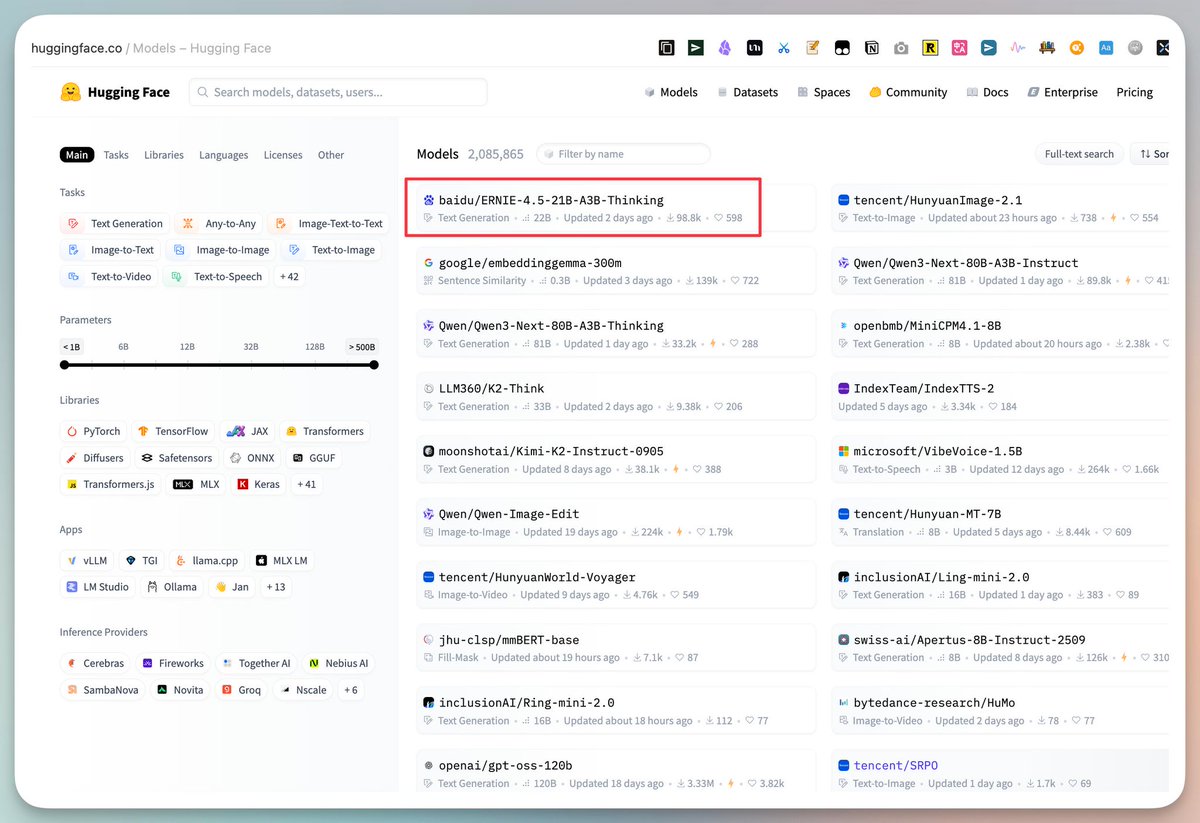Screen dimensions: 1200x823
Task: Select the LM Studio app filter
Action: [x=97, y=587]
